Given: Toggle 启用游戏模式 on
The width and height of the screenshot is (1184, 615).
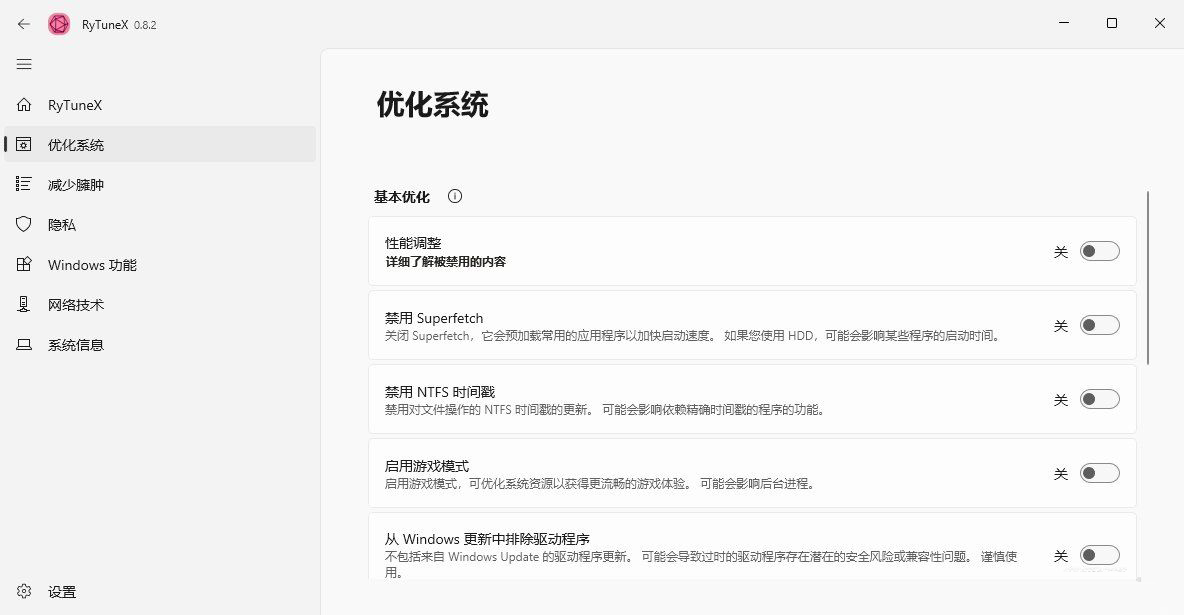Looking at the screenshot, I should coord(1099,473).
